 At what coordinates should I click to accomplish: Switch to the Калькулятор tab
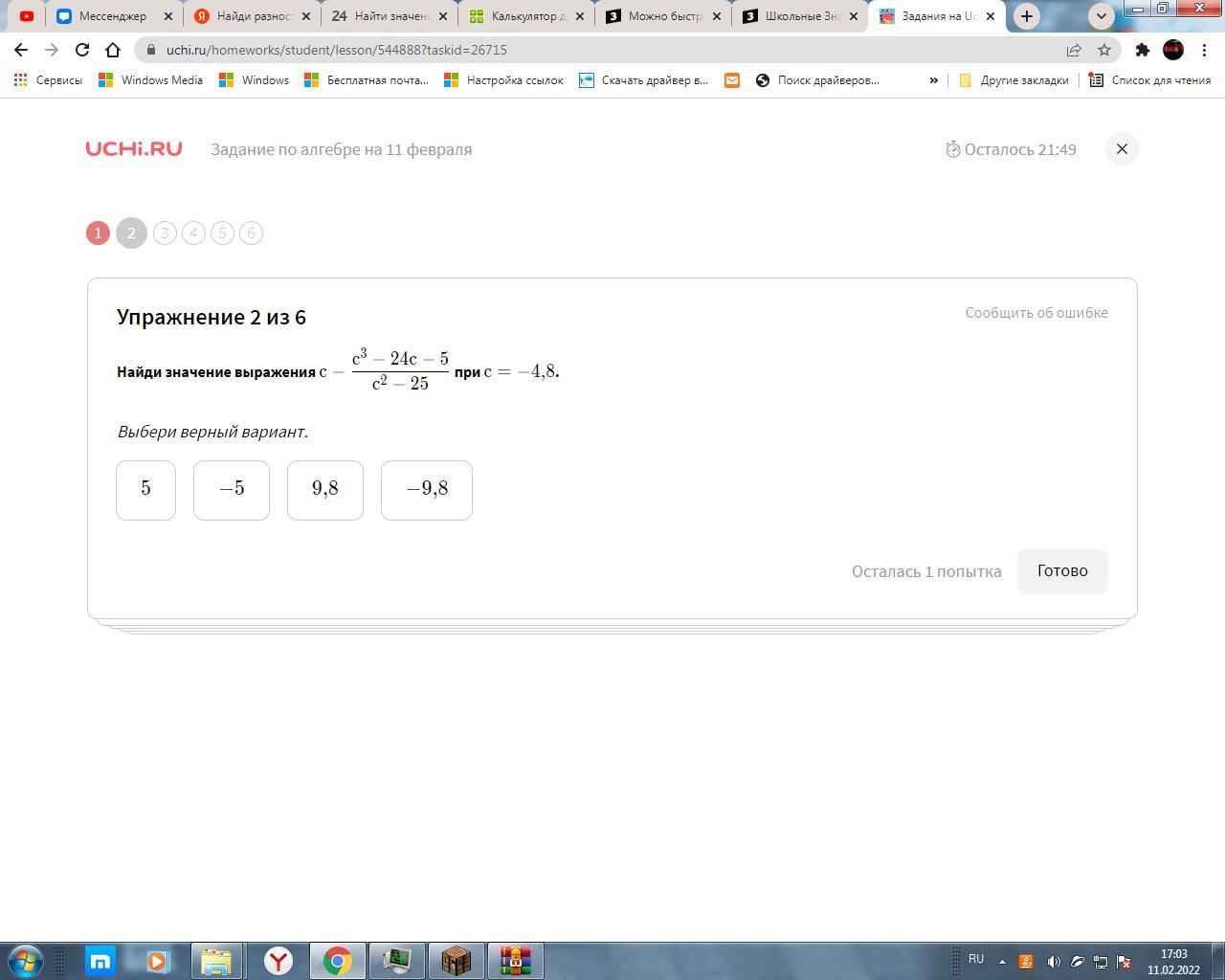click(x=526, y=16)
